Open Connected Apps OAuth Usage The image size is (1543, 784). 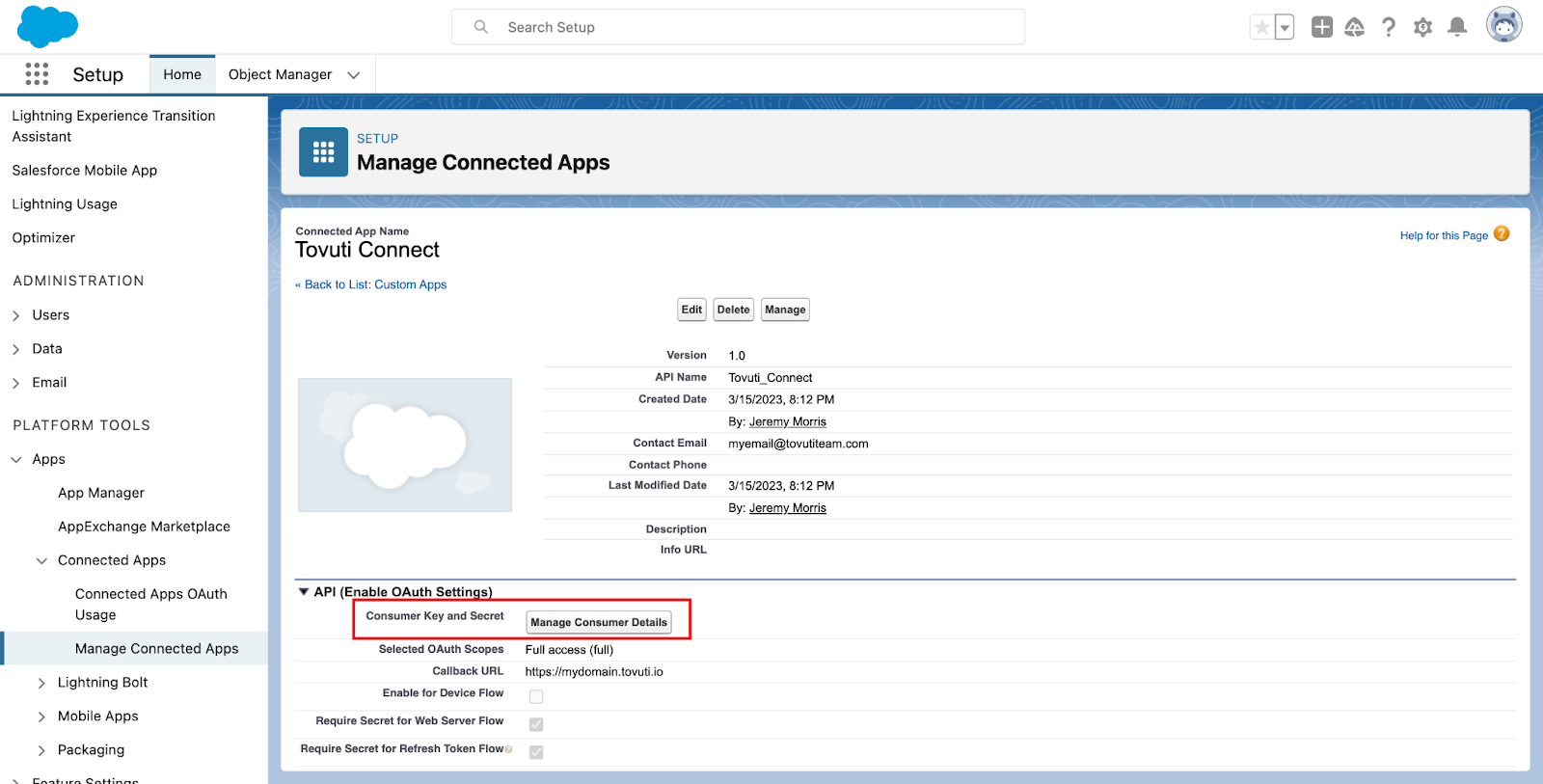pos(151,605)
